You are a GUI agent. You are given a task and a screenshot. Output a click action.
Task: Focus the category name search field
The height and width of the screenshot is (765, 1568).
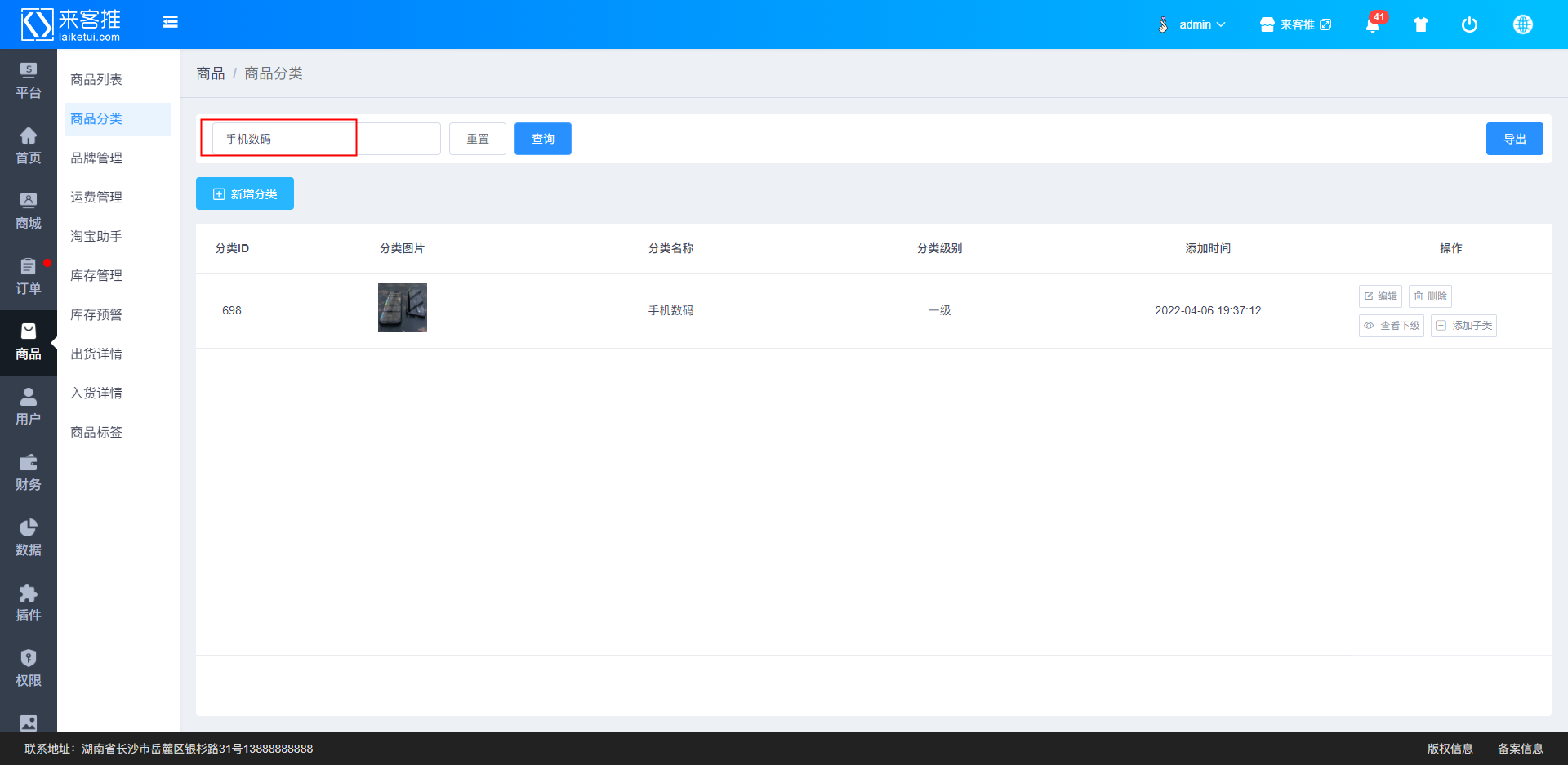point(326,139)
